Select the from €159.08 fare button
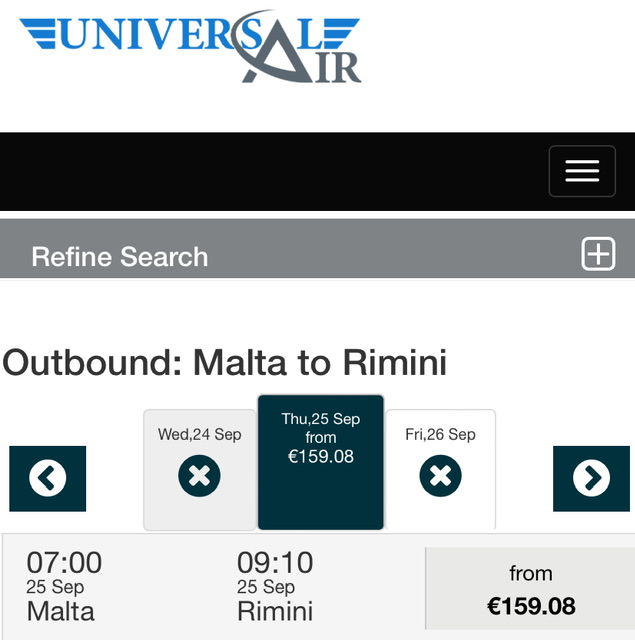 click(x=530, y=590)
